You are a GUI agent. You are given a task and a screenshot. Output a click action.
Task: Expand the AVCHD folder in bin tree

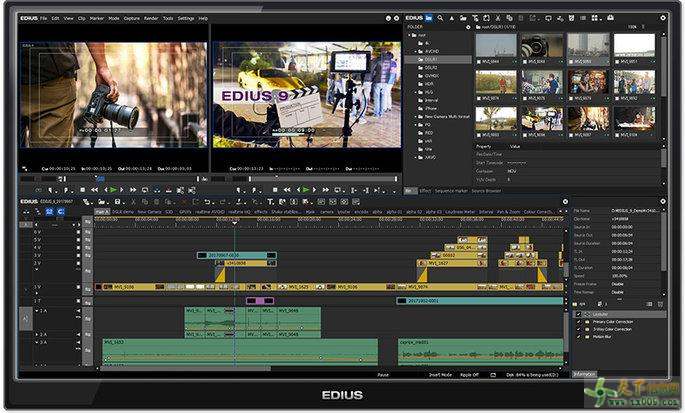415,51
